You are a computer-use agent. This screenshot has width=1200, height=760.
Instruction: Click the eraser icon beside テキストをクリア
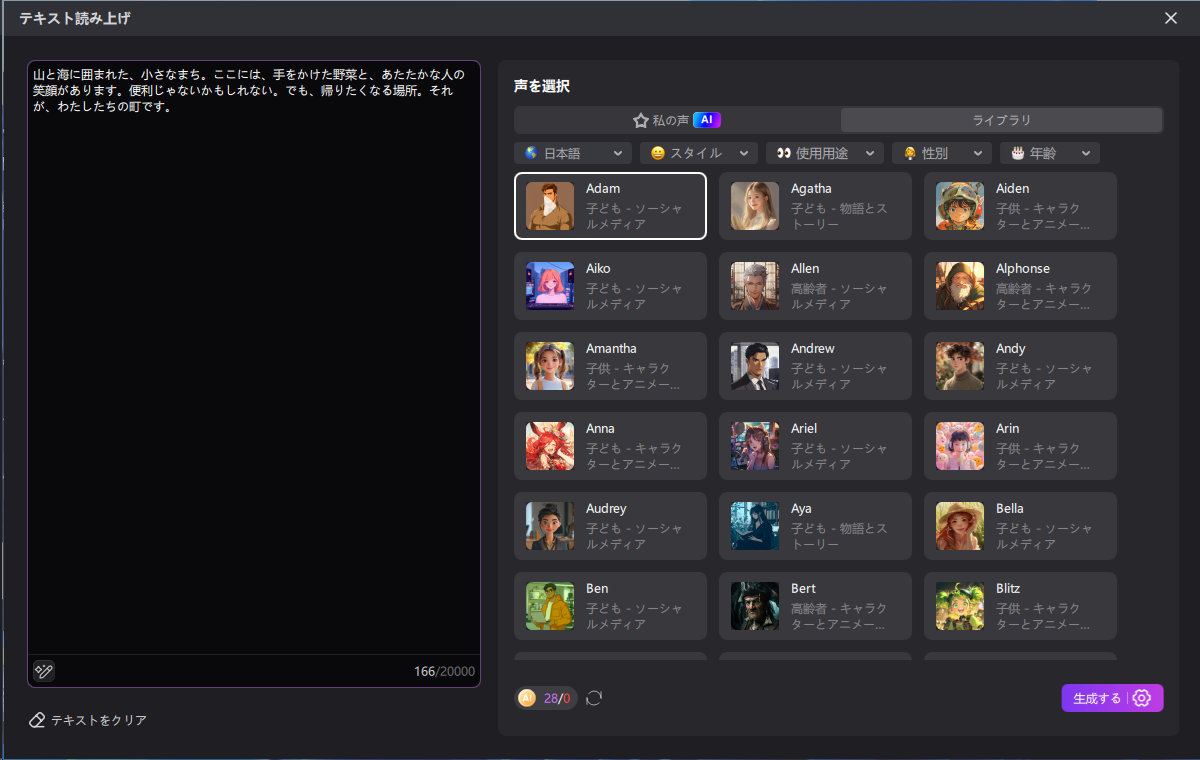pos(36,719)
